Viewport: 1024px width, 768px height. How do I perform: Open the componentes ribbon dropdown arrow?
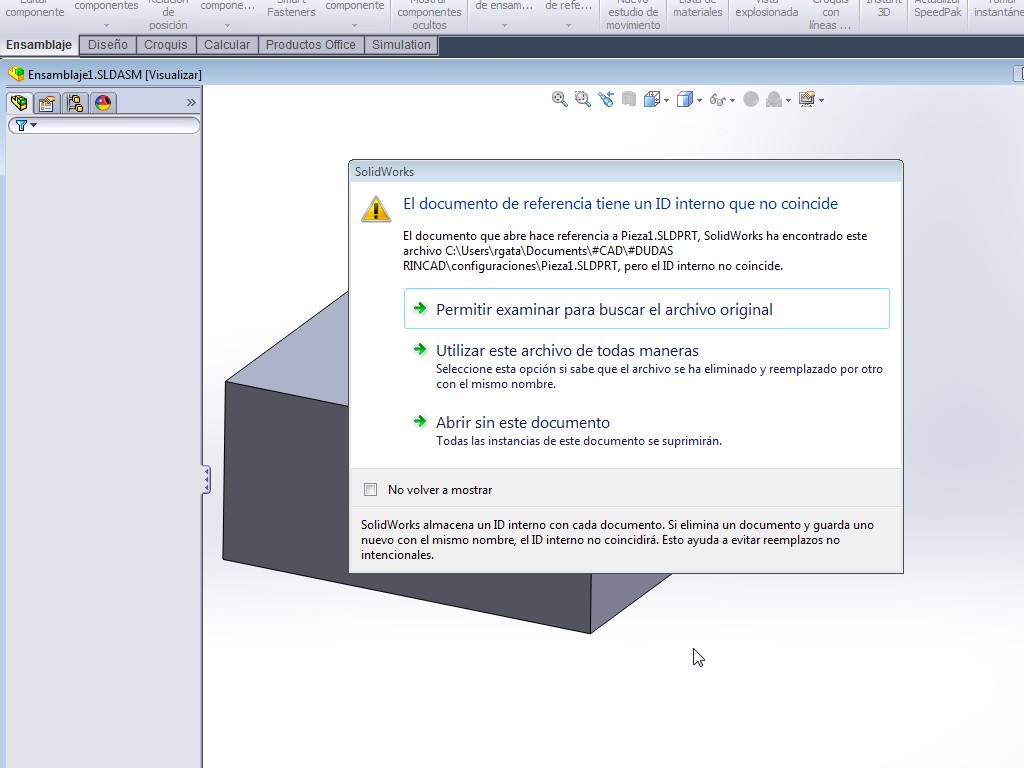[106, 26]
